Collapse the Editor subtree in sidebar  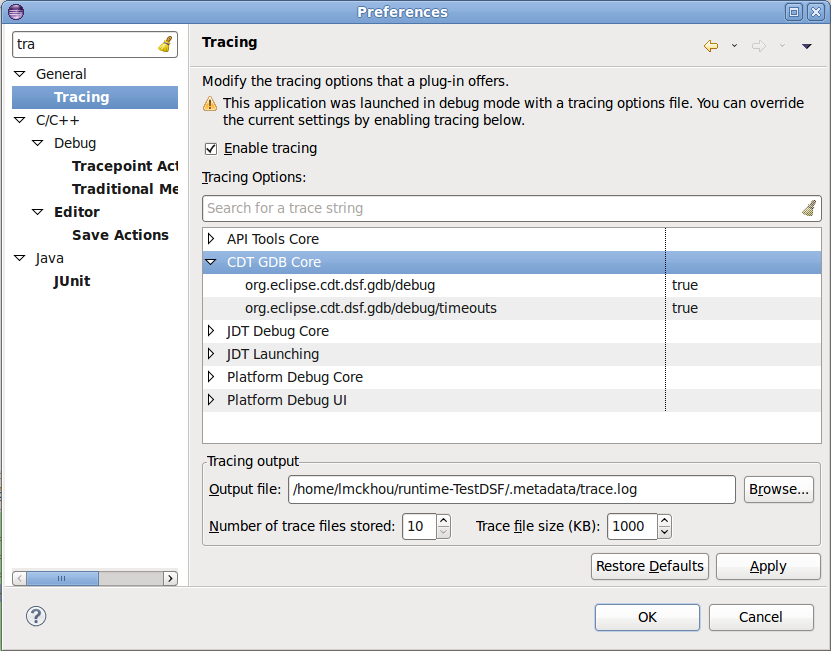point(38,212)
